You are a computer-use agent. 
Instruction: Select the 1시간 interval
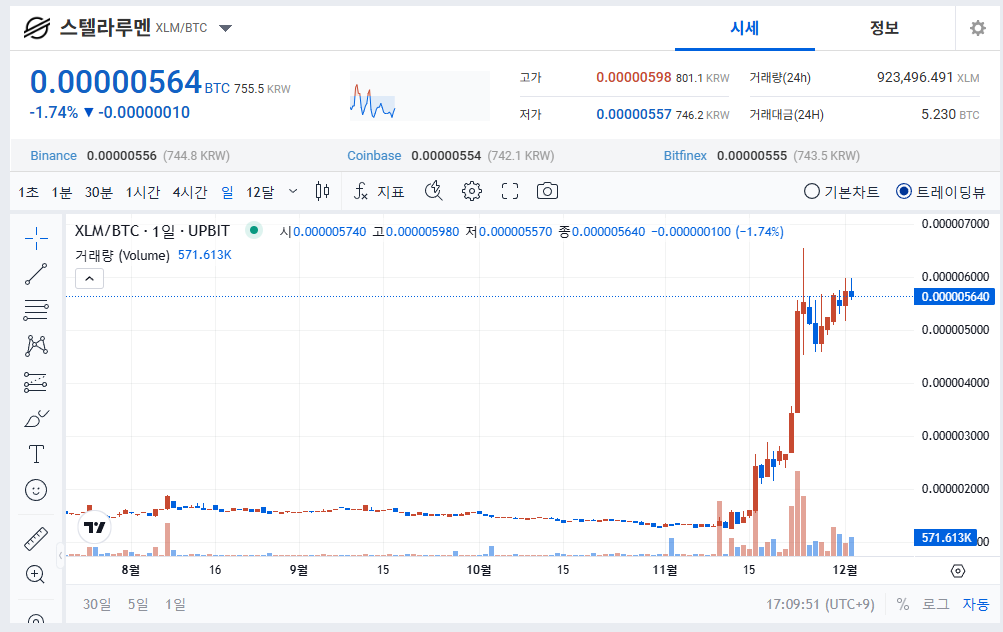point(143,192)
